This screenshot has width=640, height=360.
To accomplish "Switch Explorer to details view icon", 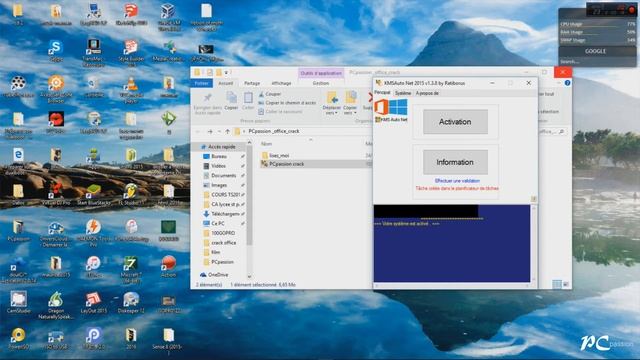I will click(x=557, y=284).
